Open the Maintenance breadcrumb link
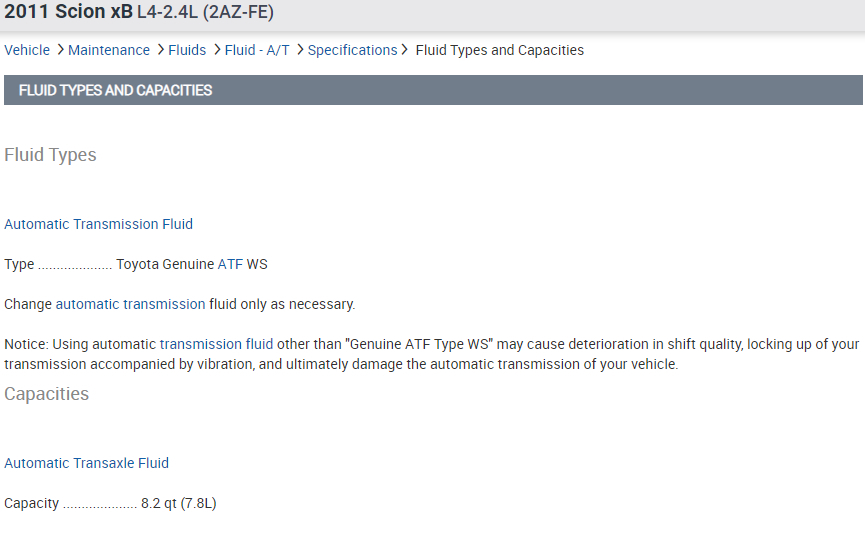This screenshot has height=533, width=865. [x=109, y=50]
